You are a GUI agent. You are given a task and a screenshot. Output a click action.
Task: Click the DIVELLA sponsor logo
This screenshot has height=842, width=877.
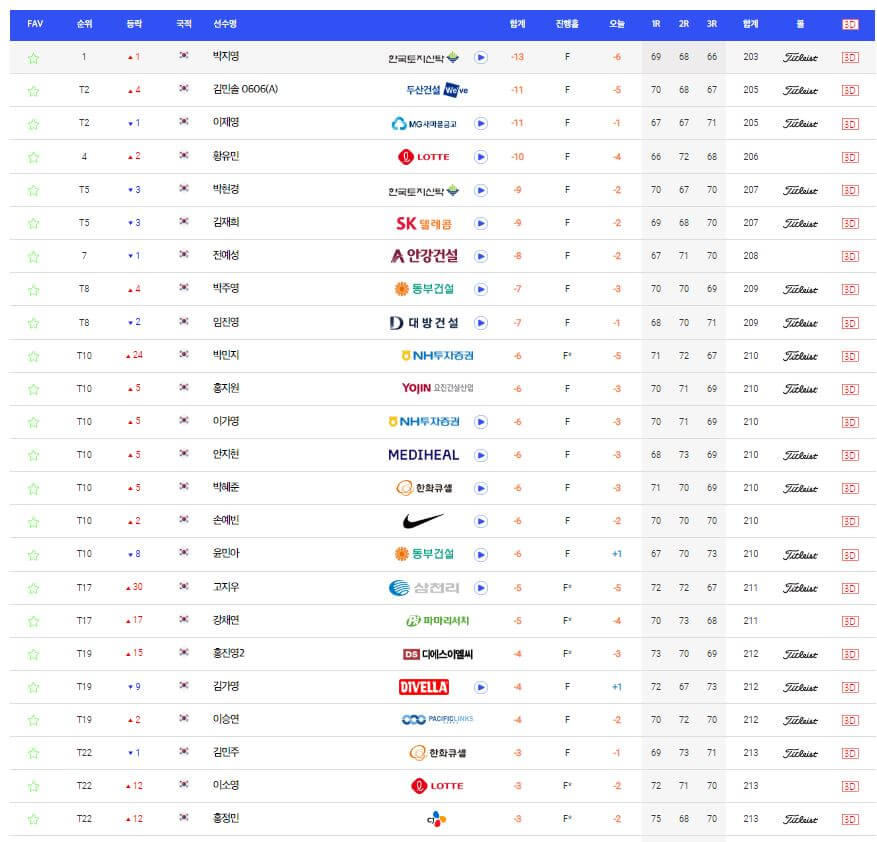click(424, 687)
